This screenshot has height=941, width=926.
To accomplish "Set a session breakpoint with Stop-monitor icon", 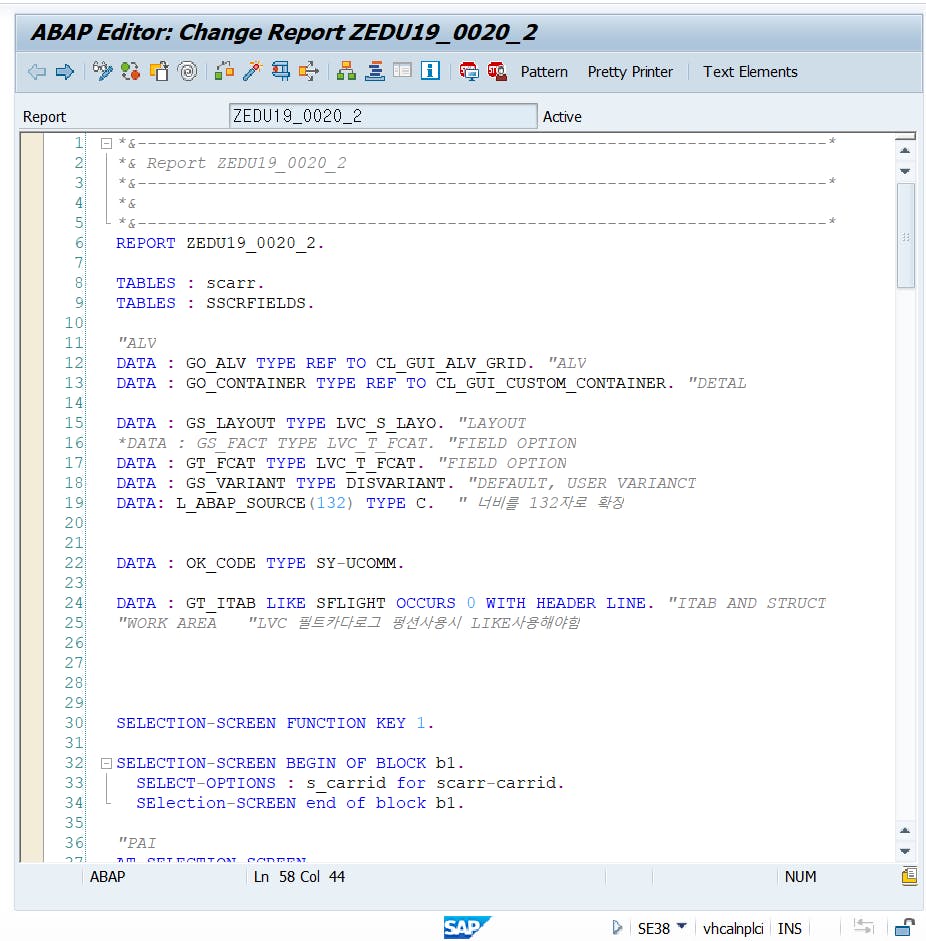I will point(469,71).
